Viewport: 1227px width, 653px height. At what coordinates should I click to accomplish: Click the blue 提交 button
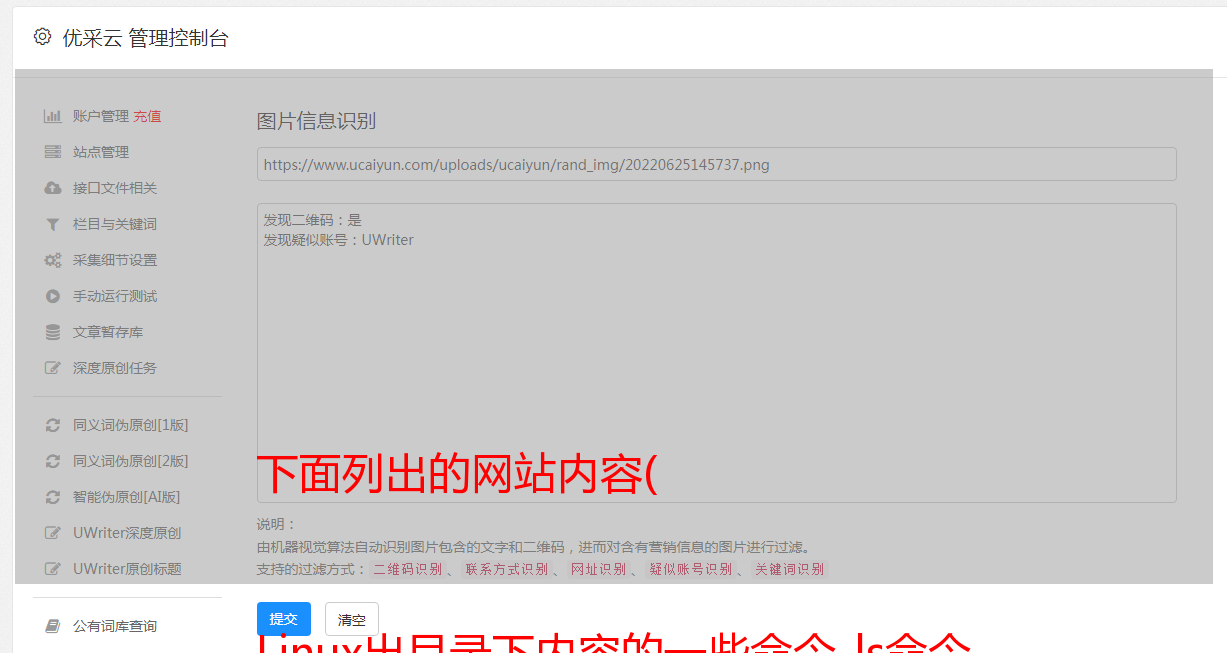point(284,619)
